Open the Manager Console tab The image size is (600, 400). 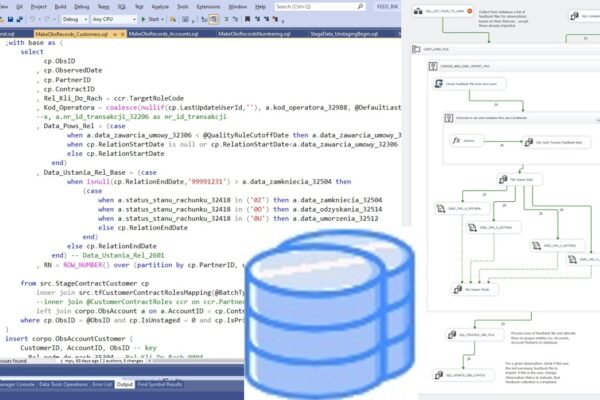tap(17, 384)
